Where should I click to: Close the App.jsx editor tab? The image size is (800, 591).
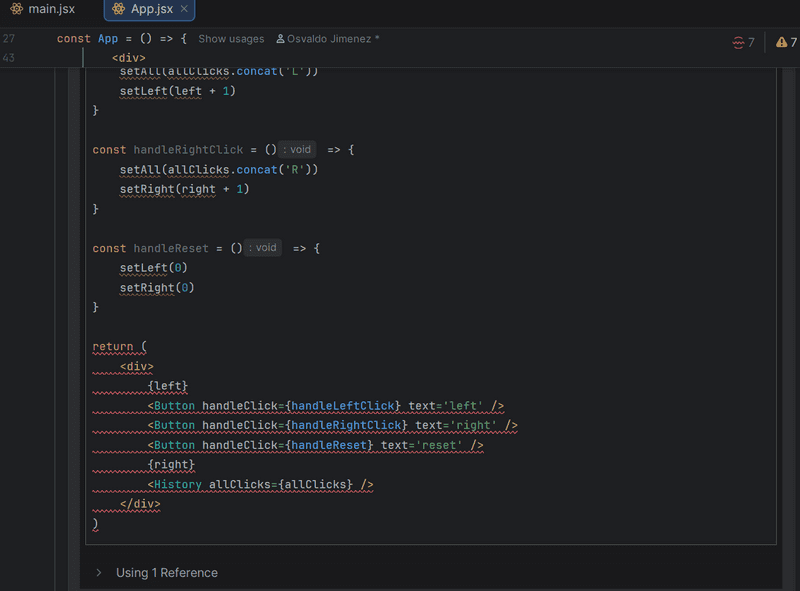pyautogui.click(x=182, y=11)
